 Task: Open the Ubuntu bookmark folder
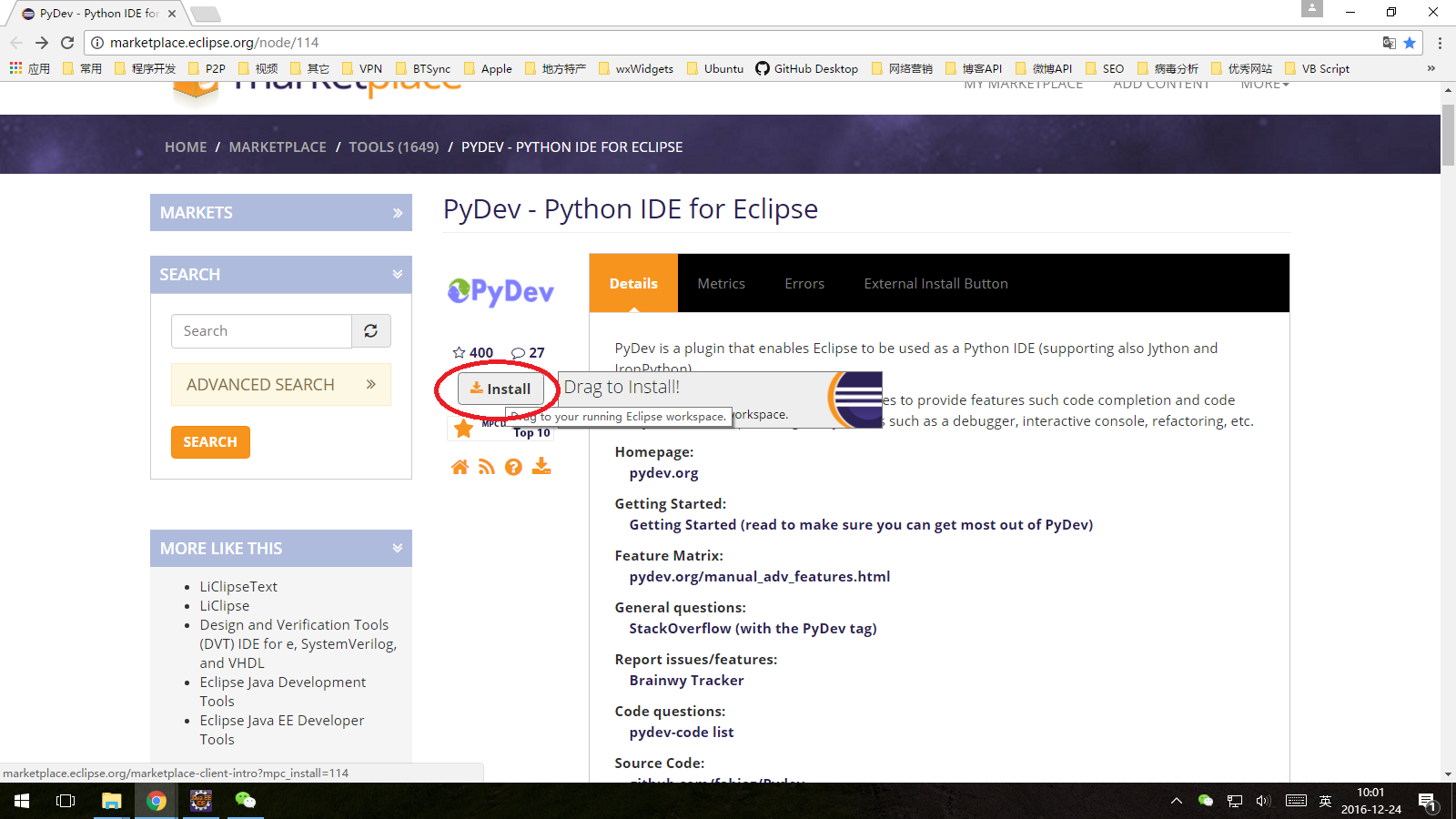coord(715,68)
